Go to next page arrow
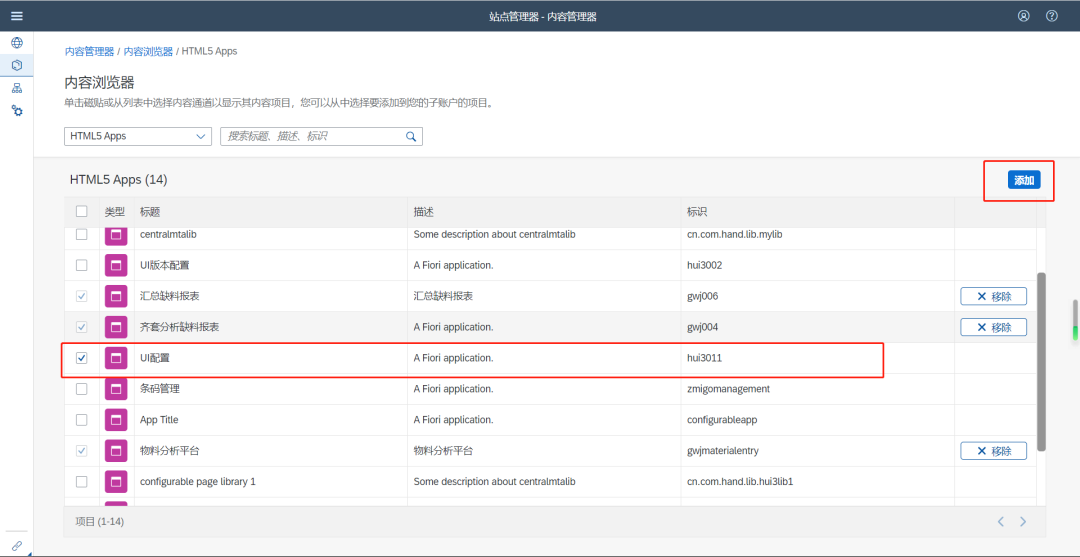 tap(1024, 522)
